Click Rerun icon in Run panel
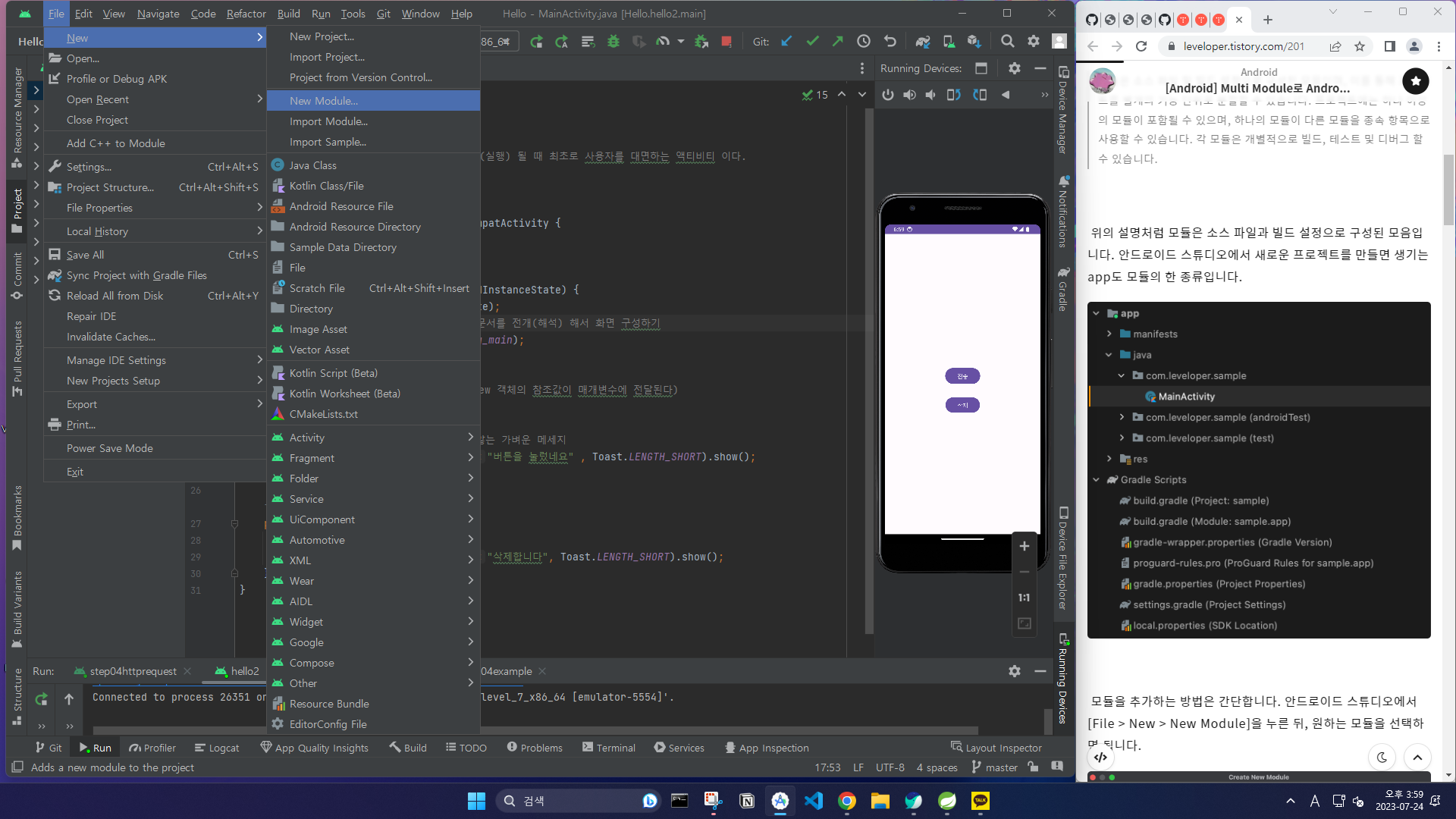Image resolution: width=1456 pixels, height=819 pixels. click(42, 698)
